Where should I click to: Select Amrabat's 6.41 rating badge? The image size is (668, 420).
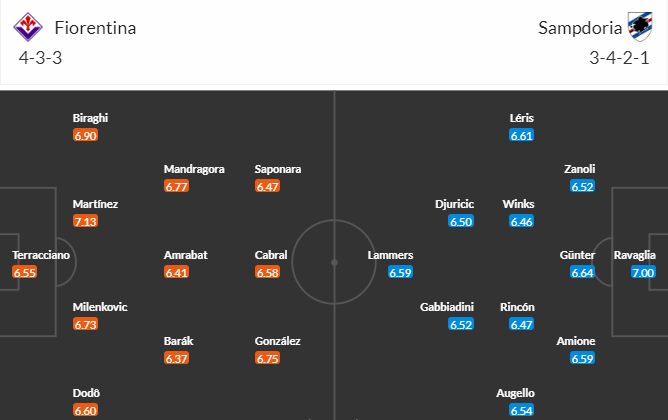[x=176, y=273]
